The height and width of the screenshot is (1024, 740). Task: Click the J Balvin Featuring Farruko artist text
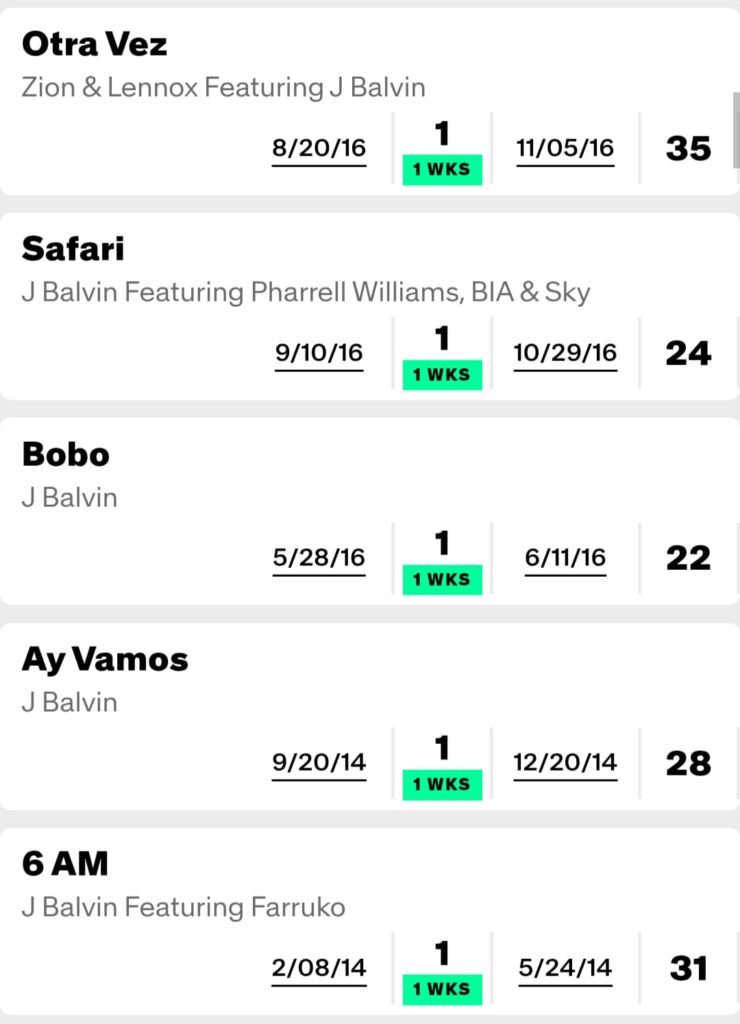[x=183, y=907]
